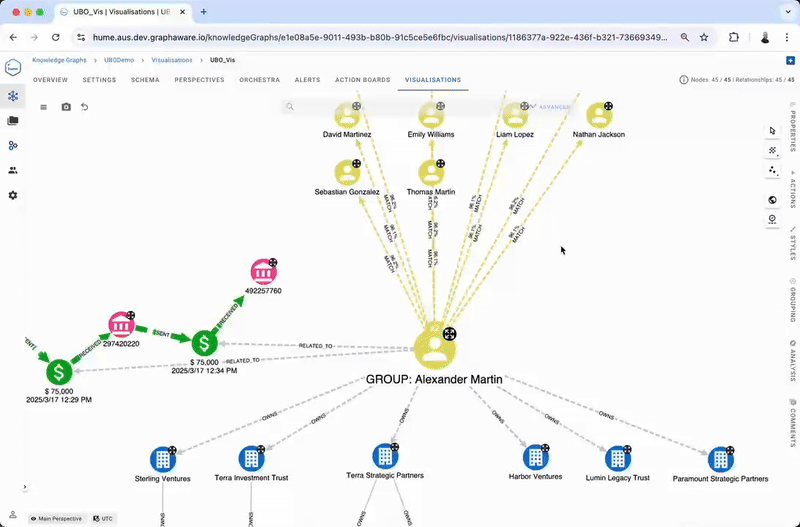The image size is (800, 527).
Task: Click the Harbor Ventures company node
Action: [x=536, y=457]
